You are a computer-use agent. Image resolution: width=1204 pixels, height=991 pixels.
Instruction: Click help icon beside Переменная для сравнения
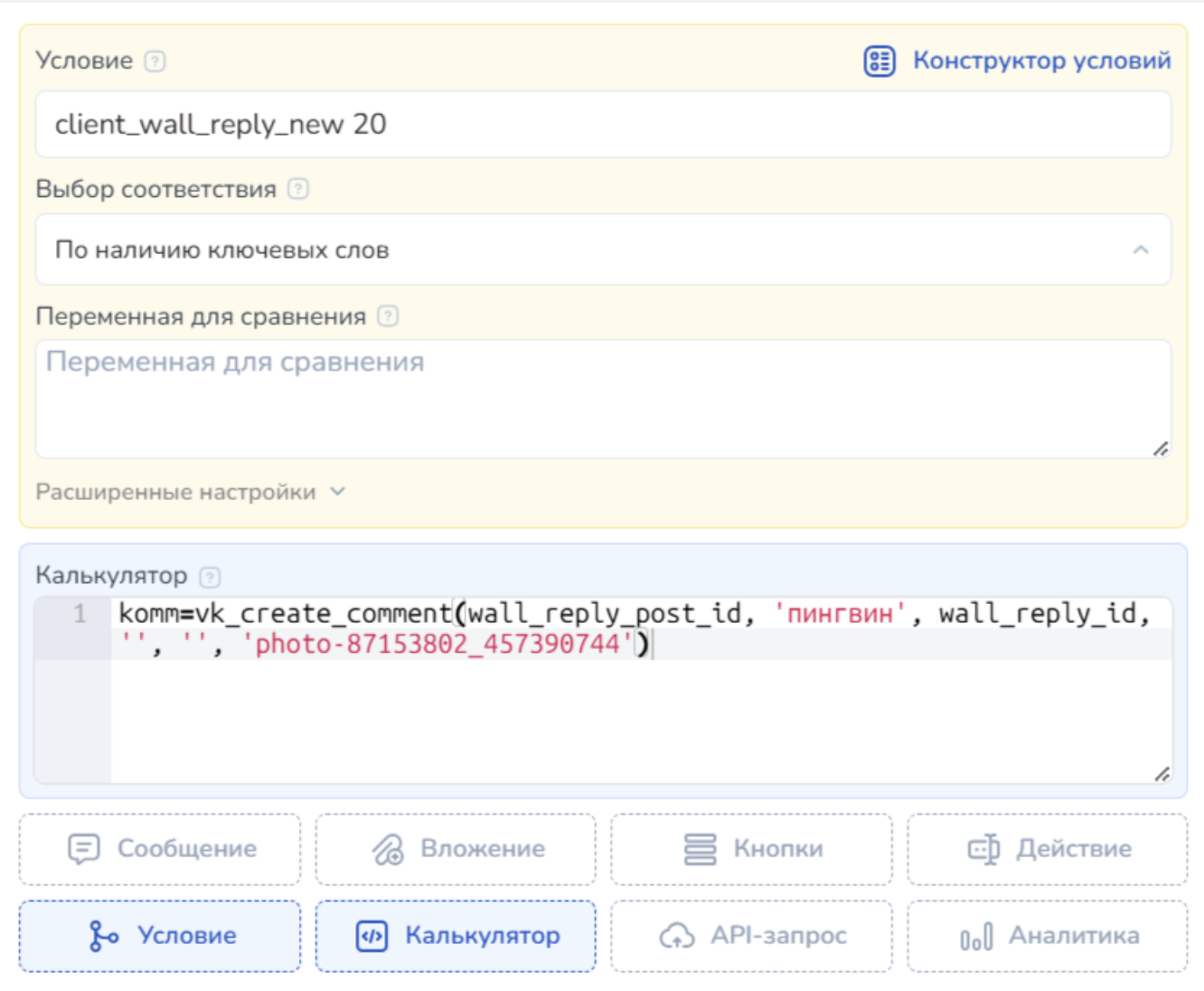pyautogui.click(x=388, y=316)
